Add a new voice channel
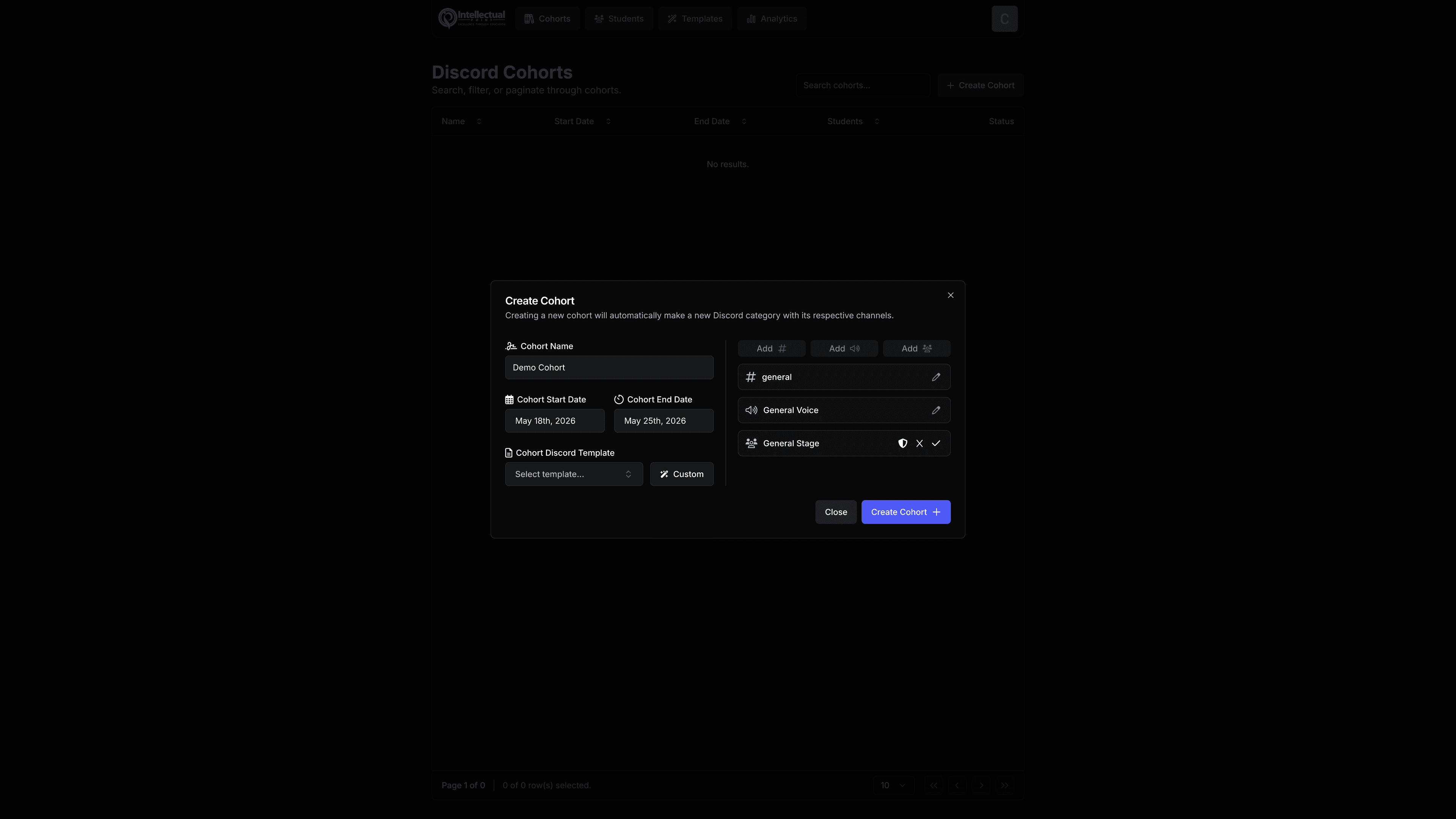The image size is (1456, 819). coord(844,349)
